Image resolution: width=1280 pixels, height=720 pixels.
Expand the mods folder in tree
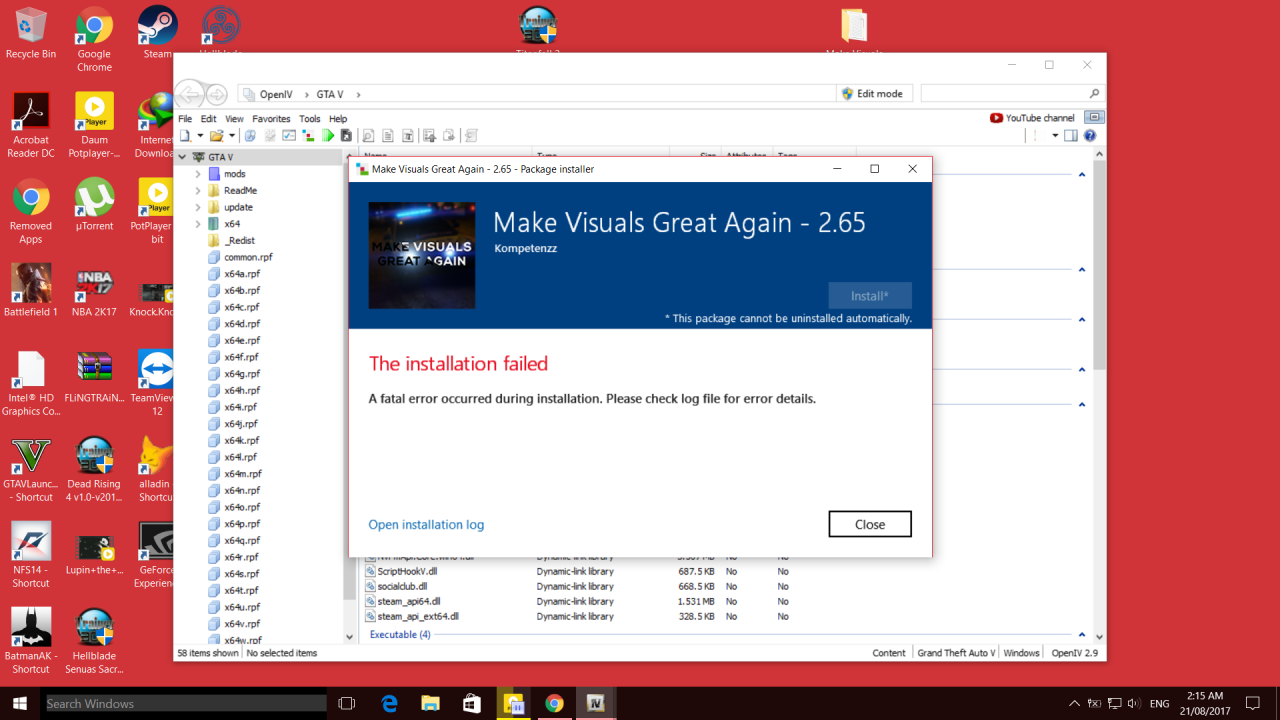pyautogui.click(x=198, y=174)
